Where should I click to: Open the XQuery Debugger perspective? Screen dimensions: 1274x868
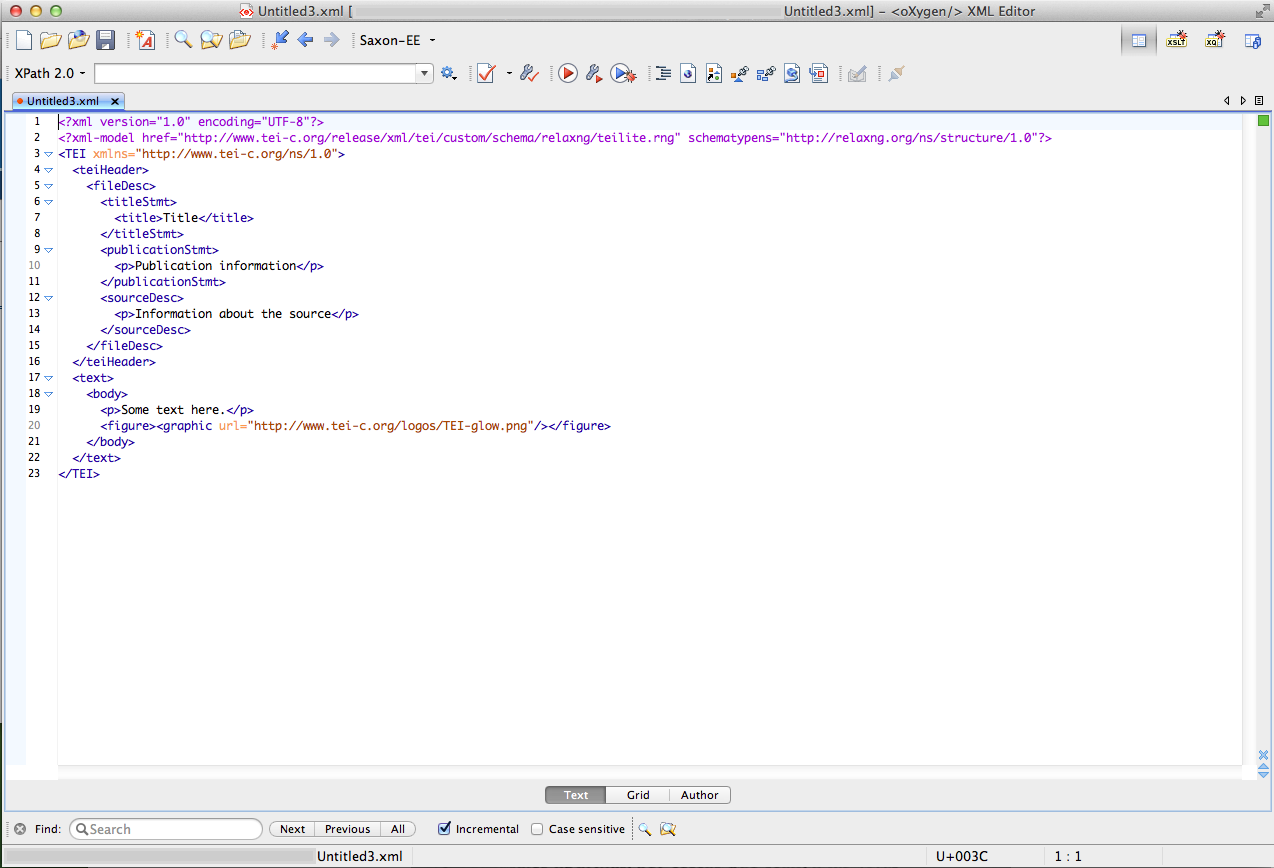[x=1214, y=41]
